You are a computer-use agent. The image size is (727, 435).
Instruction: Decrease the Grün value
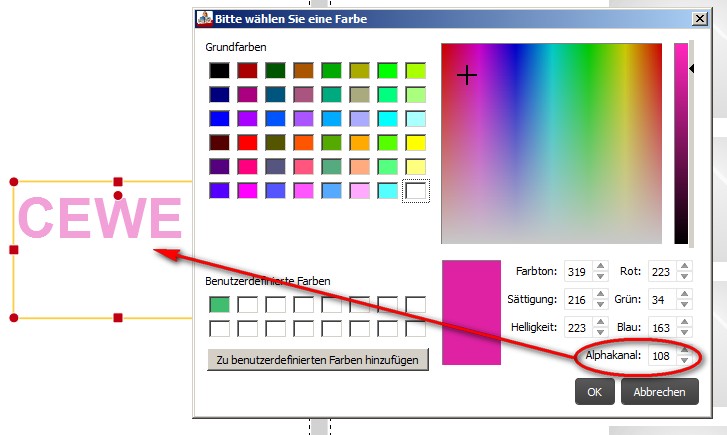(684, 305)
